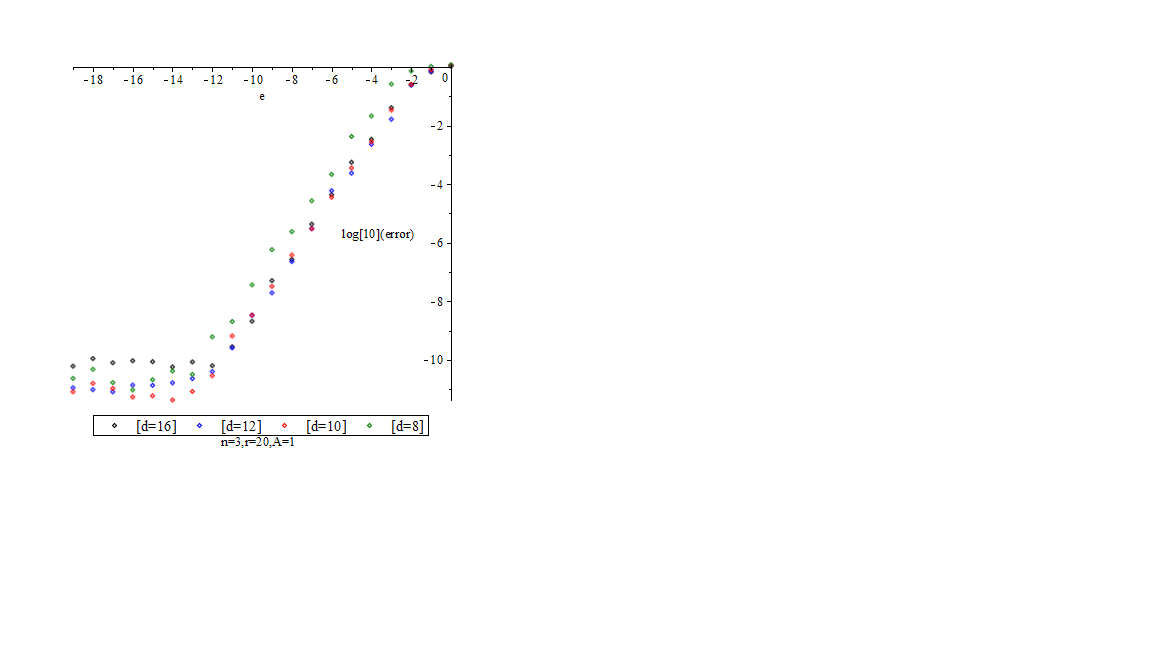Click the log[10](error) axis label
This screenshot has width=1152, height=648.
(x=377, y=234)
